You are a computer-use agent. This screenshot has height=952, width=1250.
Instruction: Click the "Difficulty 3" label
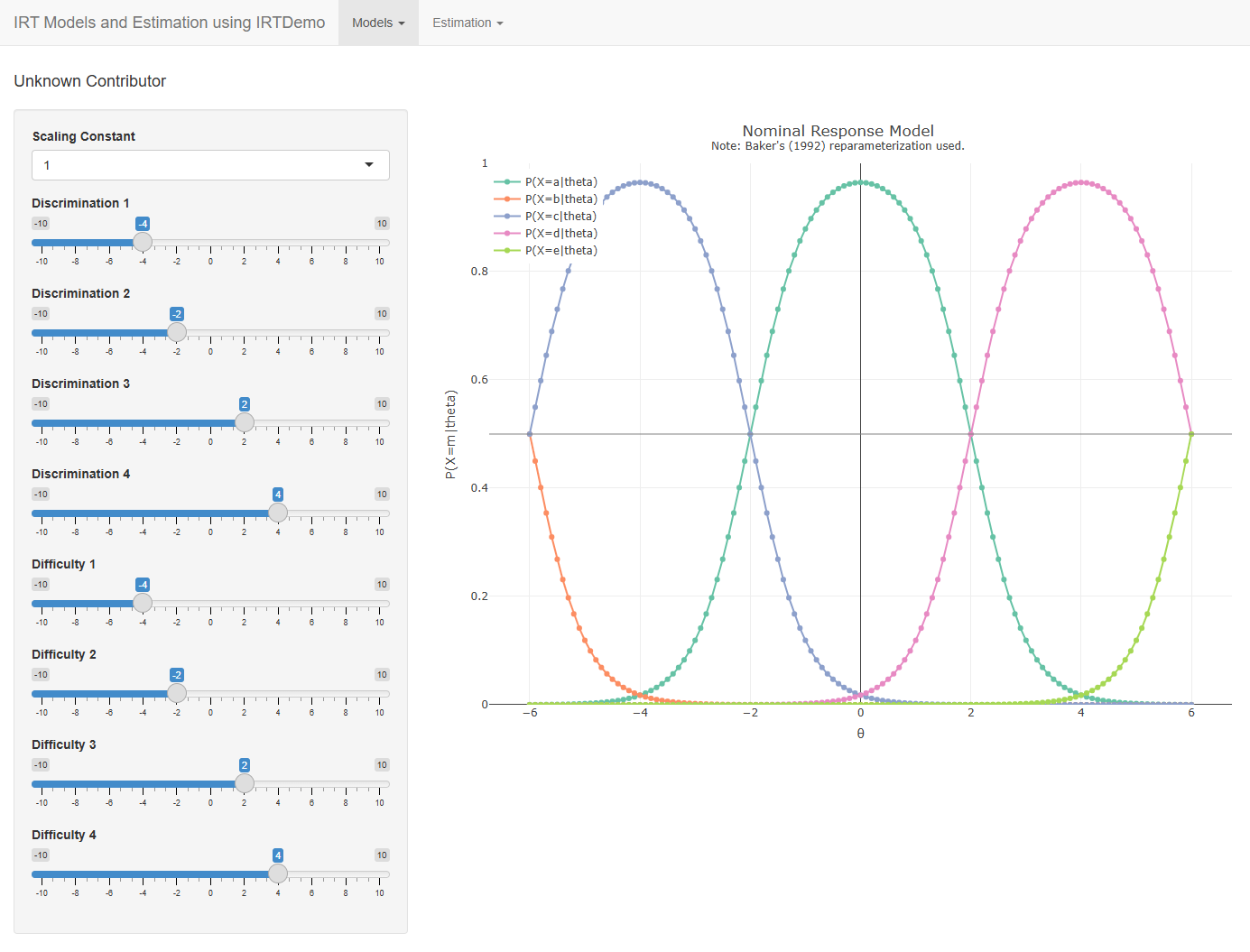[64, 744]
